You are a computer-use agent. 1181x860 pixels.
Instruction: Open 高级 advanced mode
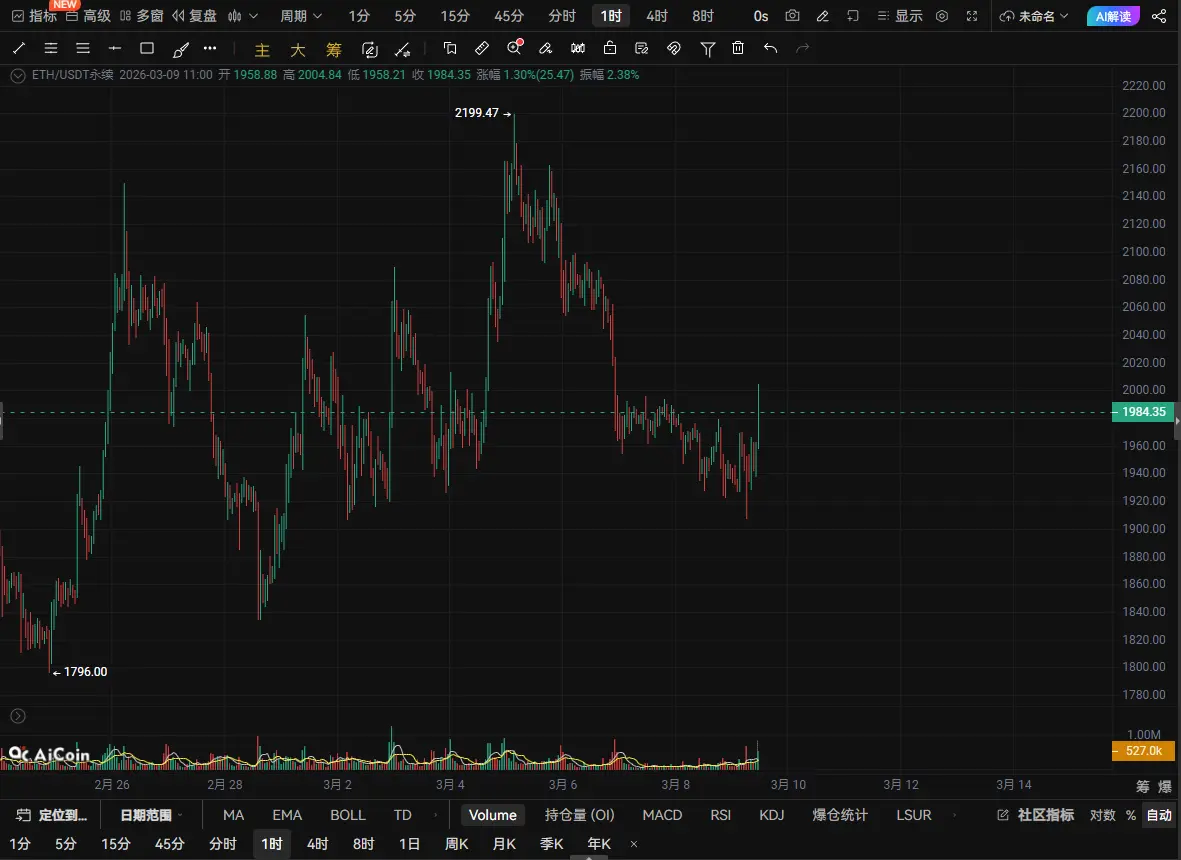pos(88,16)
